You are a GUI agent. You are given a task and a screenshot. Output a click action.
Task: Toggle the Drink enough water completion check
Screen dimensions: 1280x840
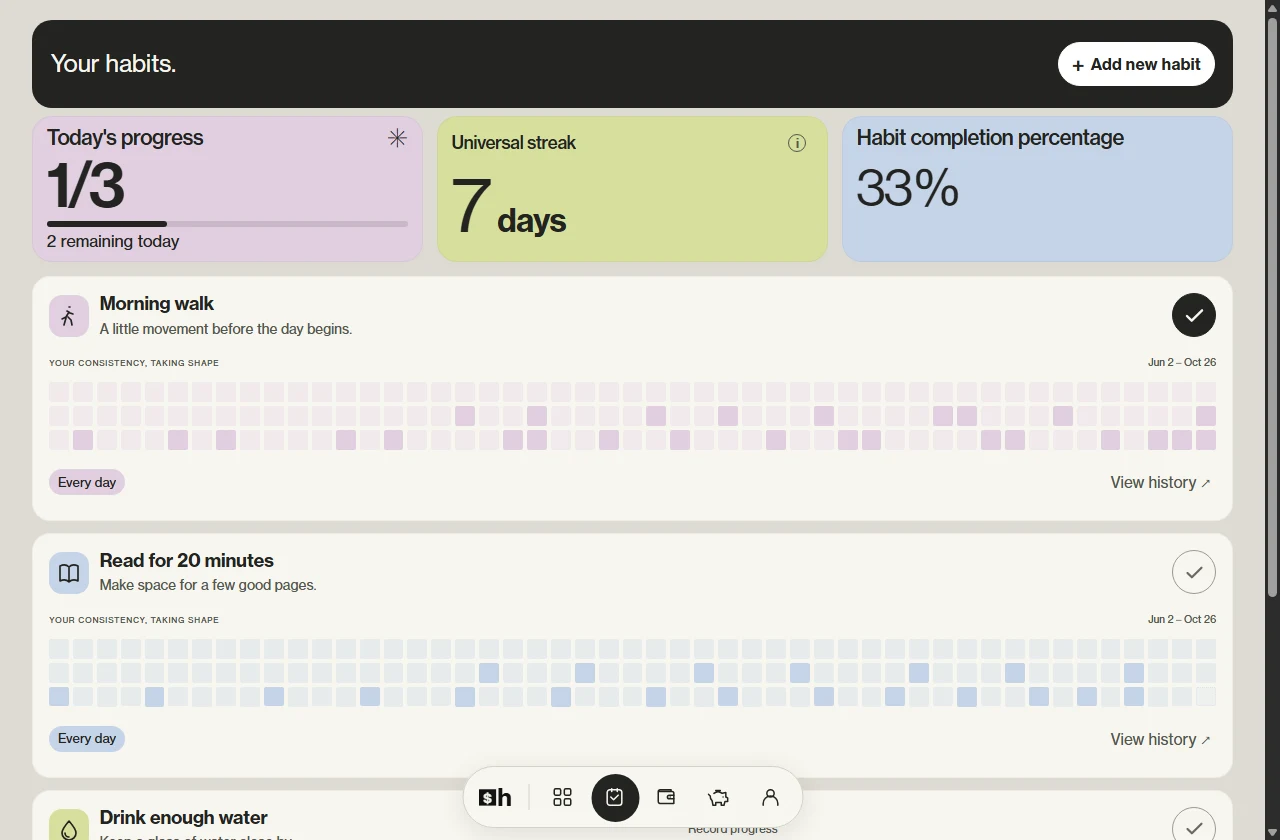coord(1194,827)
